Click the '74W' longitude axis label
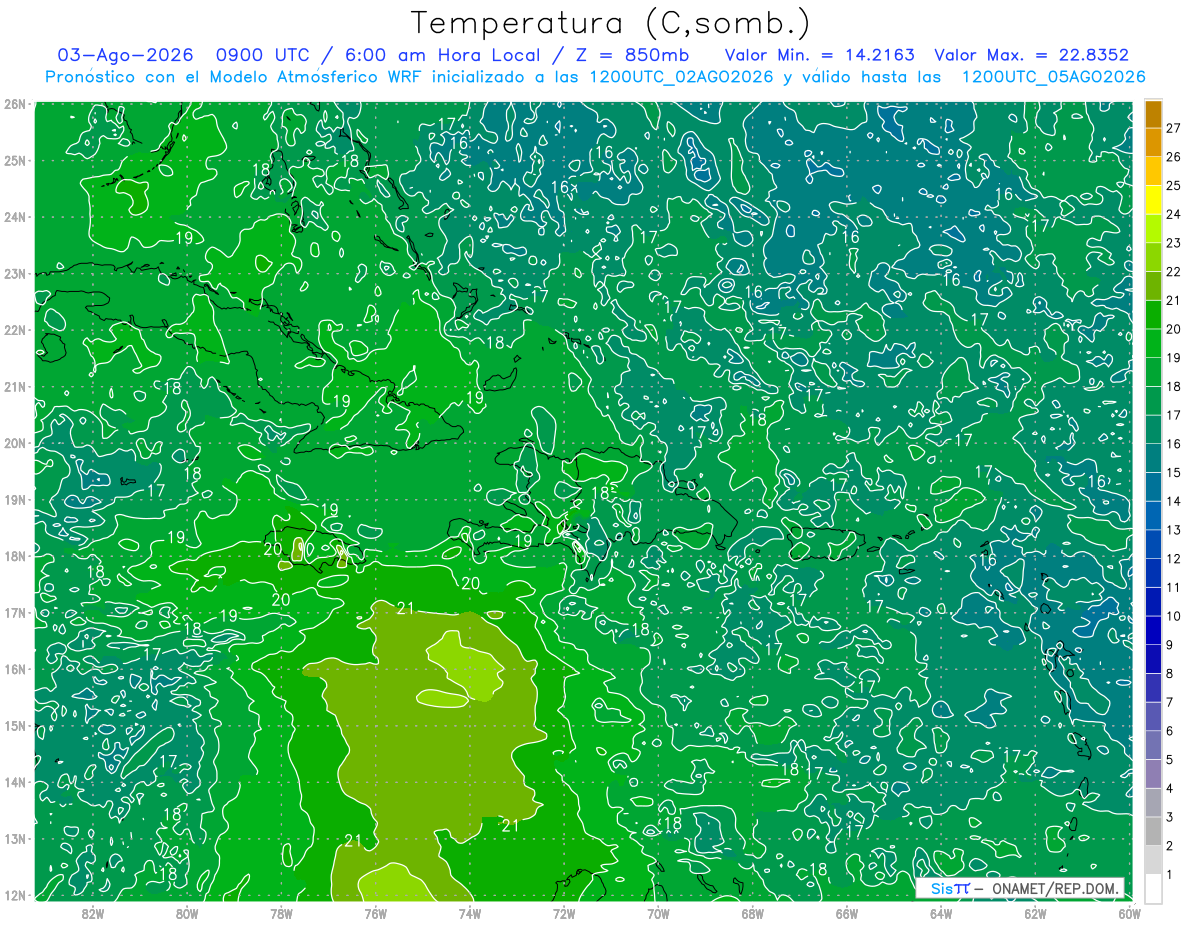This screenshot has width=1200, height=927. 470,912
